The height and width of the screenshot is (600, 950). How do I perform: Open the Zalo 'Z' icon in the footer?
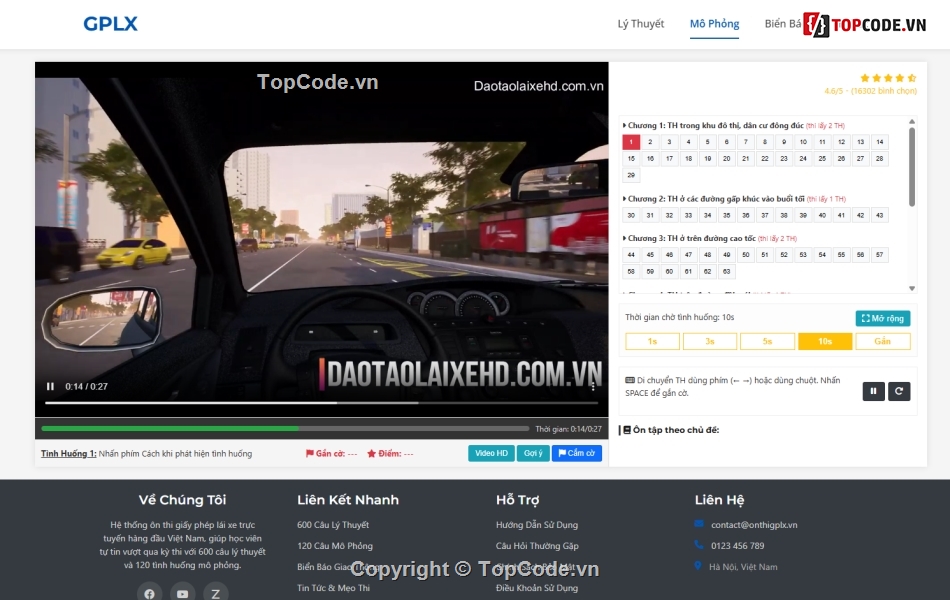pyautogui.click(x=216, y=593)
